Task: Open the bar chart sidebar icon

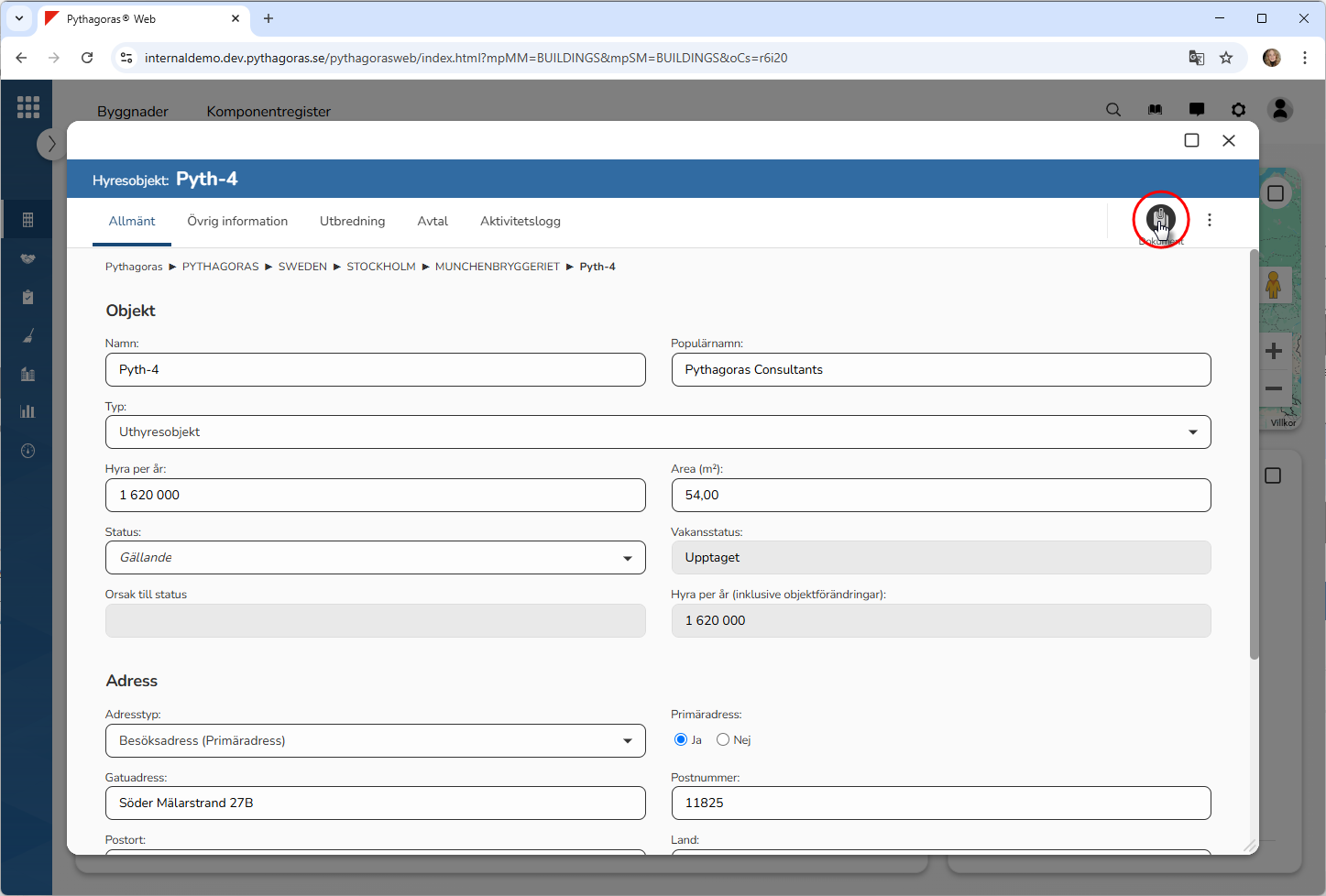Action: [27, 411]
